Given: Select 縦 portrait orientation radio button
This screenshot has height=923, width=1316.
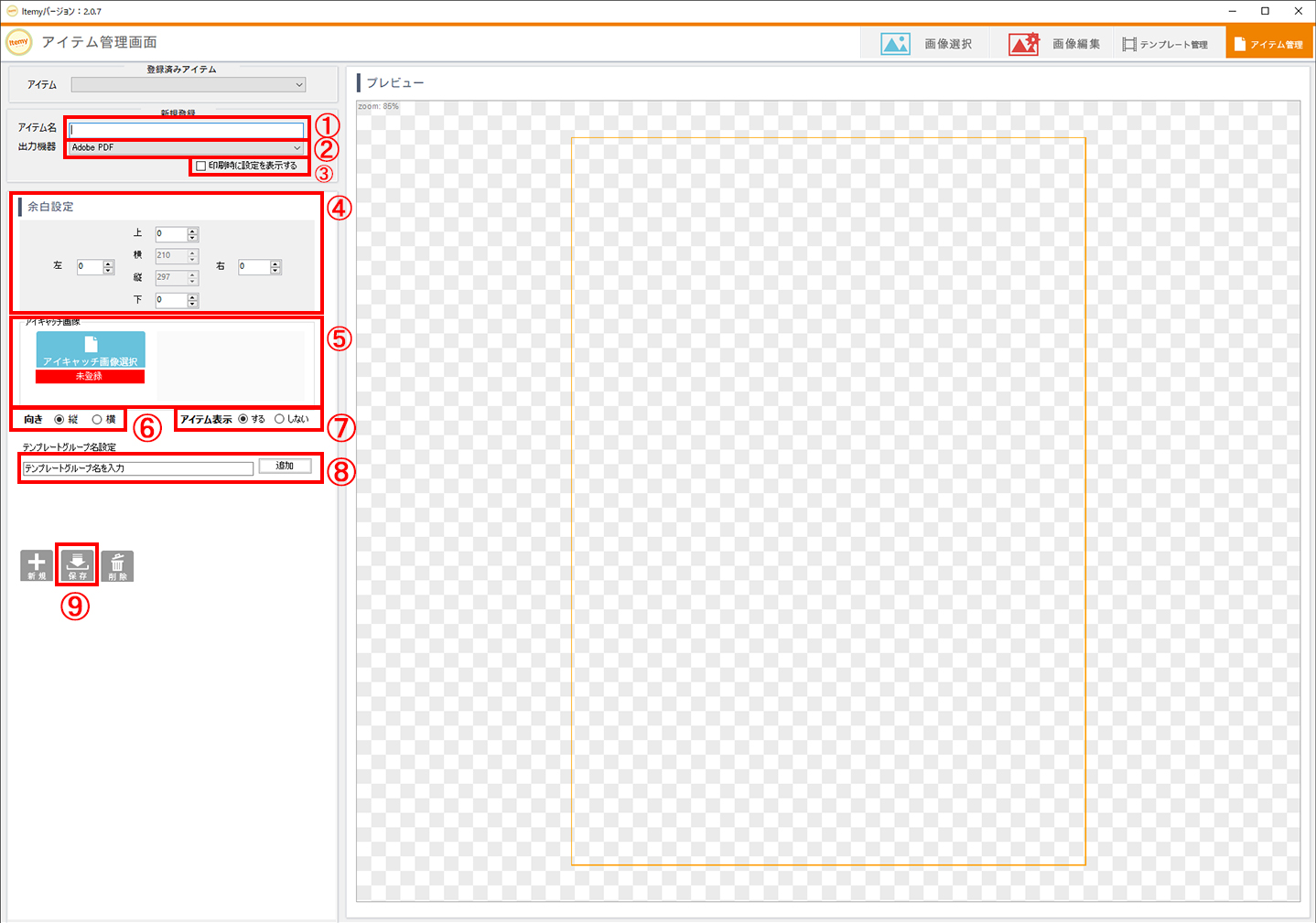Looking at the screenshot, I should [59, 420].
